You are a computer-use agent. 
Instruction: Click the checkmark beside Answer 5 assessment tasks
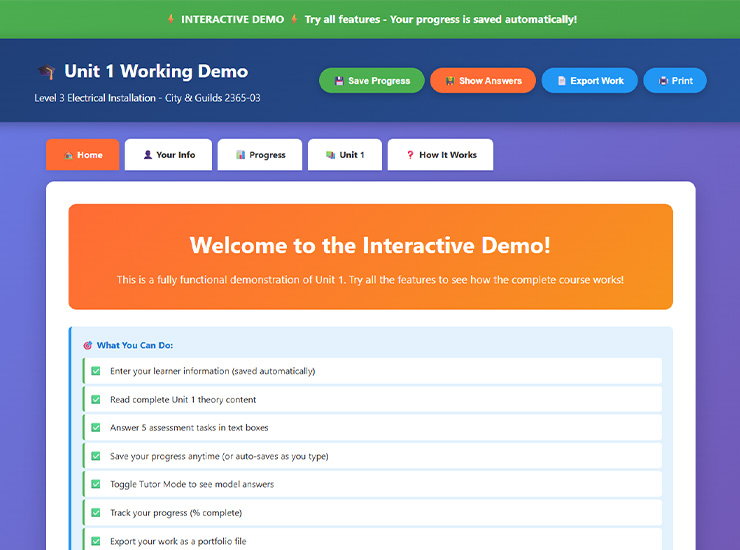tap(96, 428)
